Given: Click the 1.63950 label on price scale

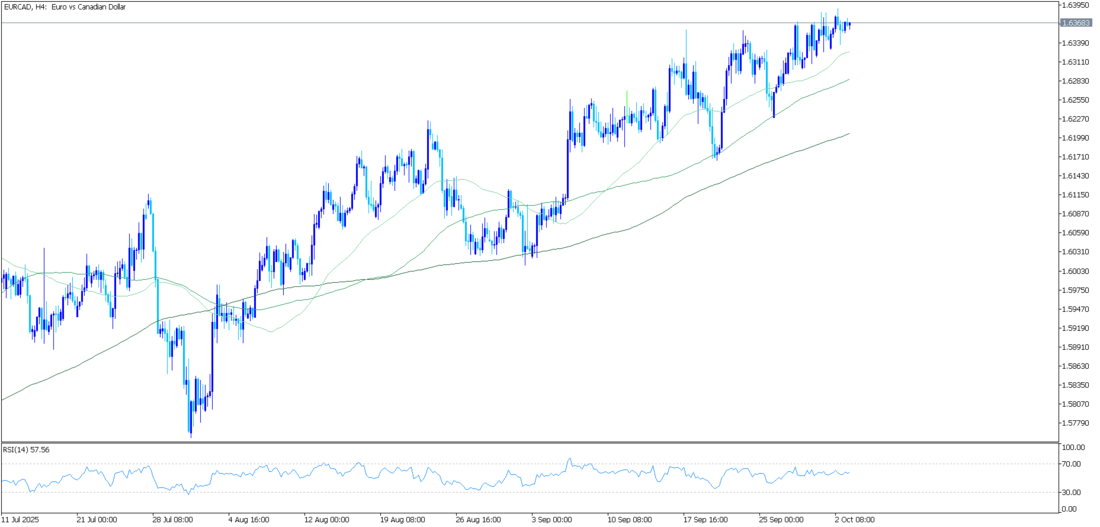Looking at the screenshot, I should click(x=1076, y=5).
